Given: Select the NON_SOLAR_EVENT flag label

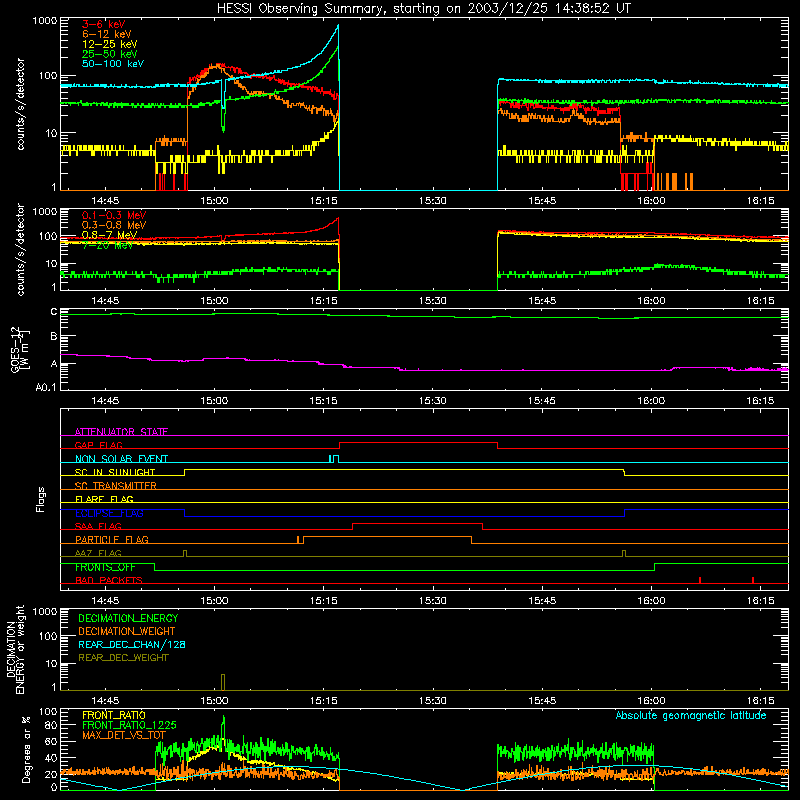Looking at the screenshot, I should pos(121,459).
